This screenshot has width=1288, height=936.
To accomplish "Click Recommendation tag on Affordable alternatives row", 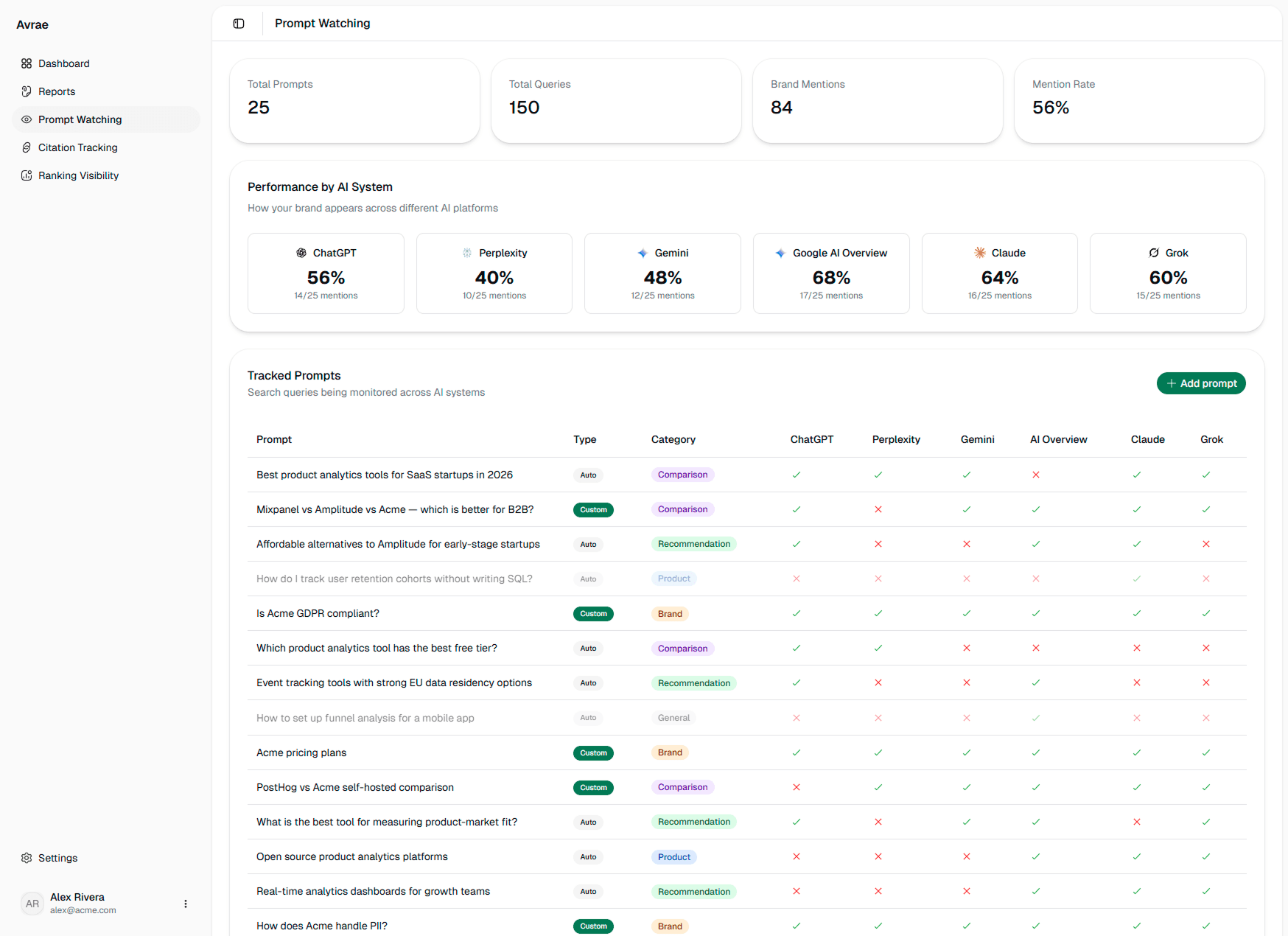I will (x=694, y=544).
